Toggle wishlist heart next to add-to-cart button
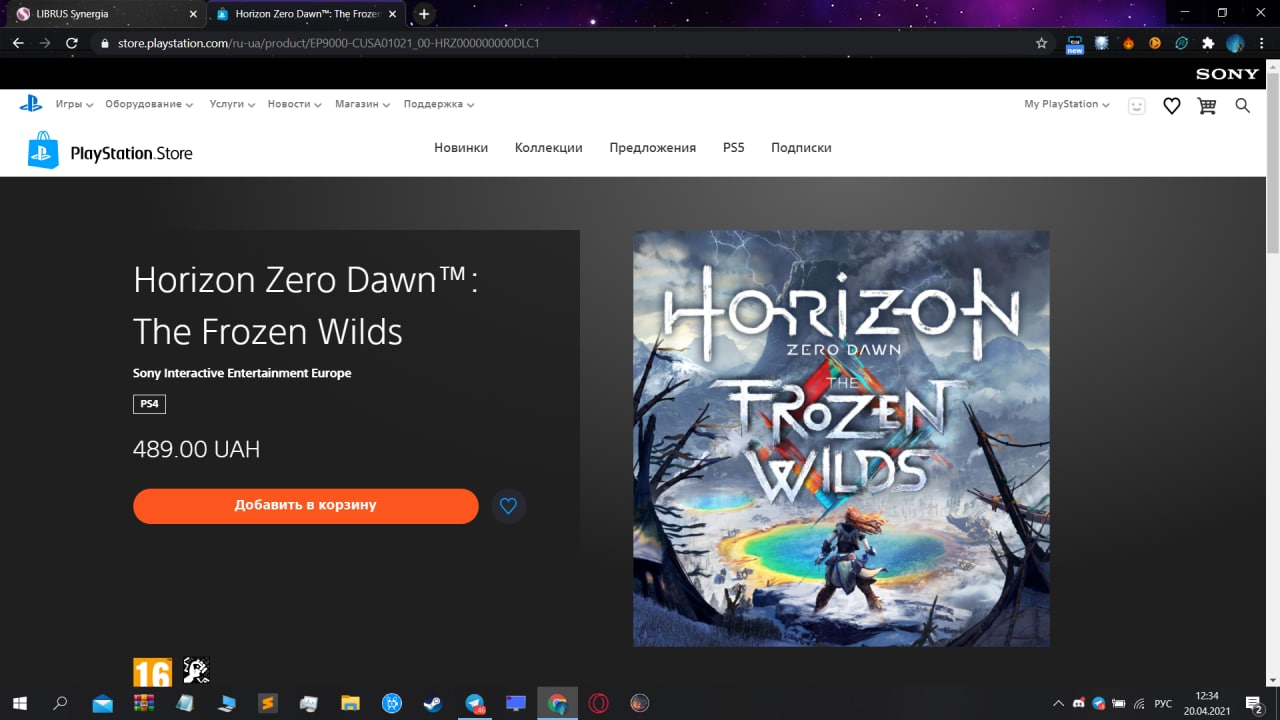Viewport: 1280px width, 720px height. (x=508, y=506)
